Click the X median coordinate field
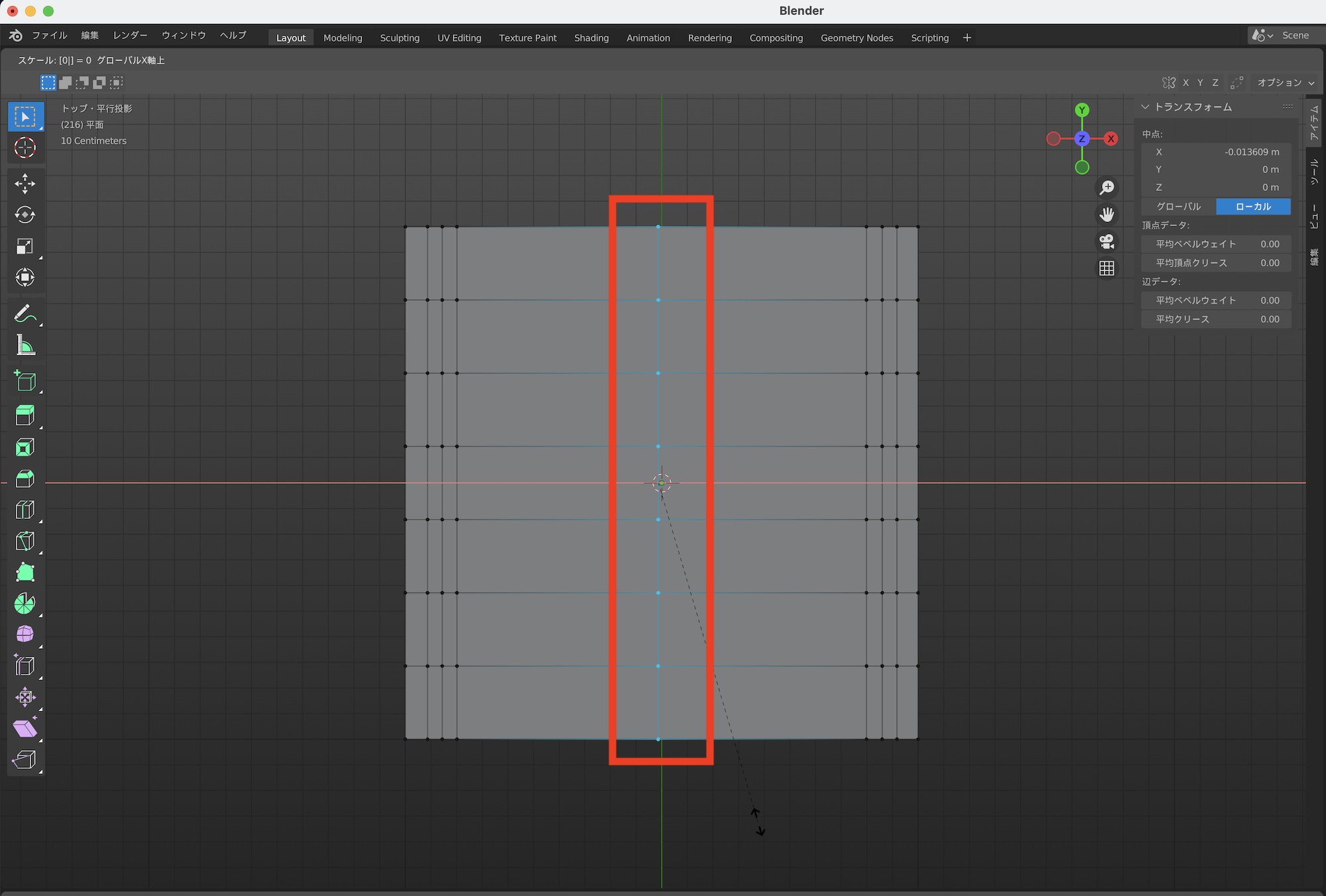This screenshot has height=896, width=1326. pos(1216,152)
